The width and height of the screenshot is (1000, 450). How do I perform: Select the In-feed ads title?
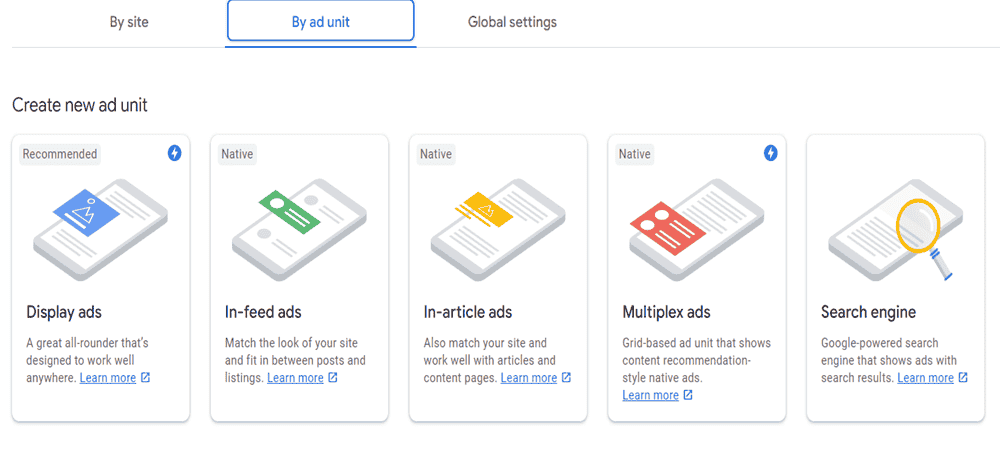[x=263, y=312]
